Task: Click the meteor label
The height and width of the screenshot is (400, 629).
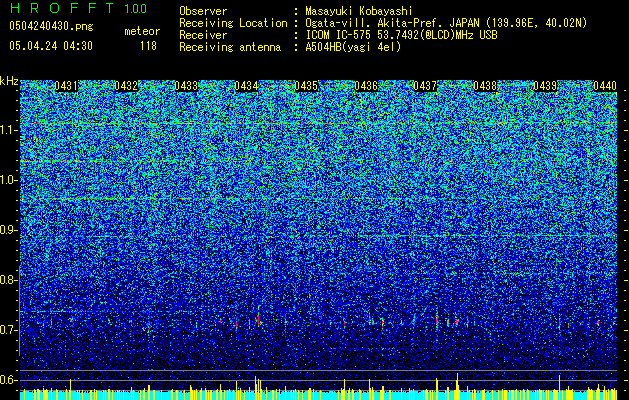Action: point(142,31)
